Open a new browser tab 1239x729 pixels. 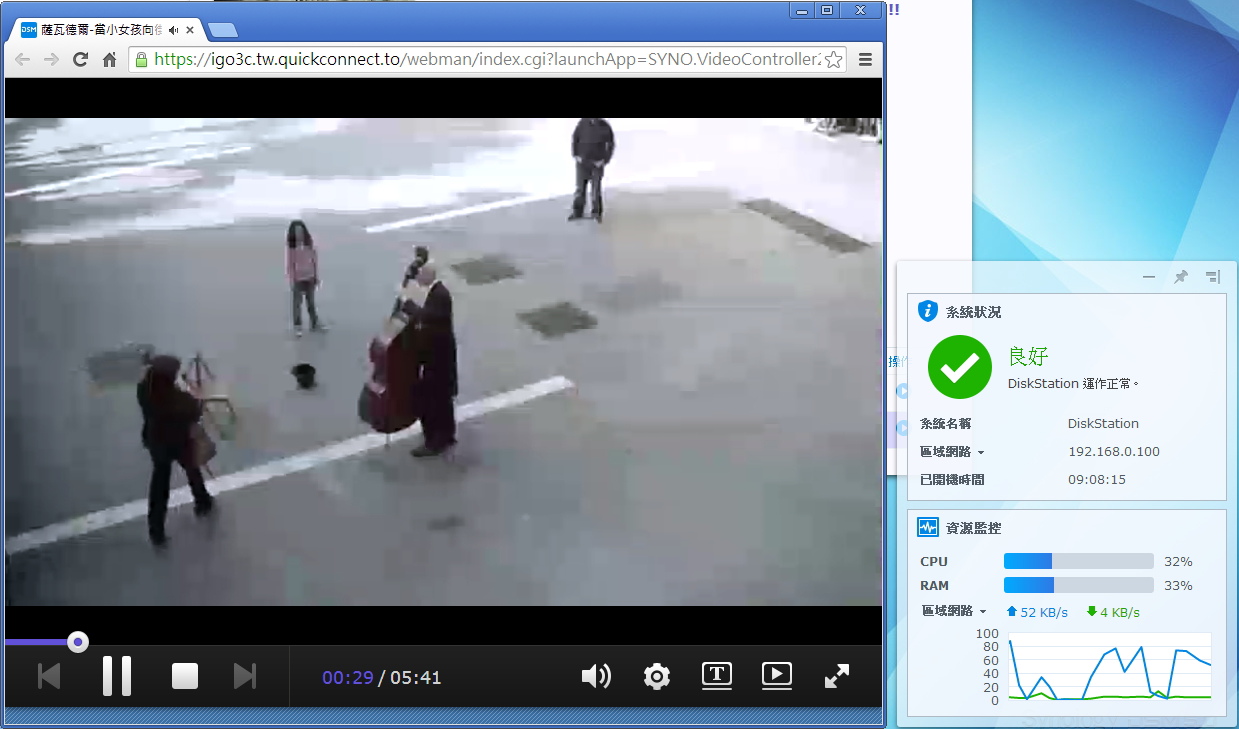pos(222,30)
